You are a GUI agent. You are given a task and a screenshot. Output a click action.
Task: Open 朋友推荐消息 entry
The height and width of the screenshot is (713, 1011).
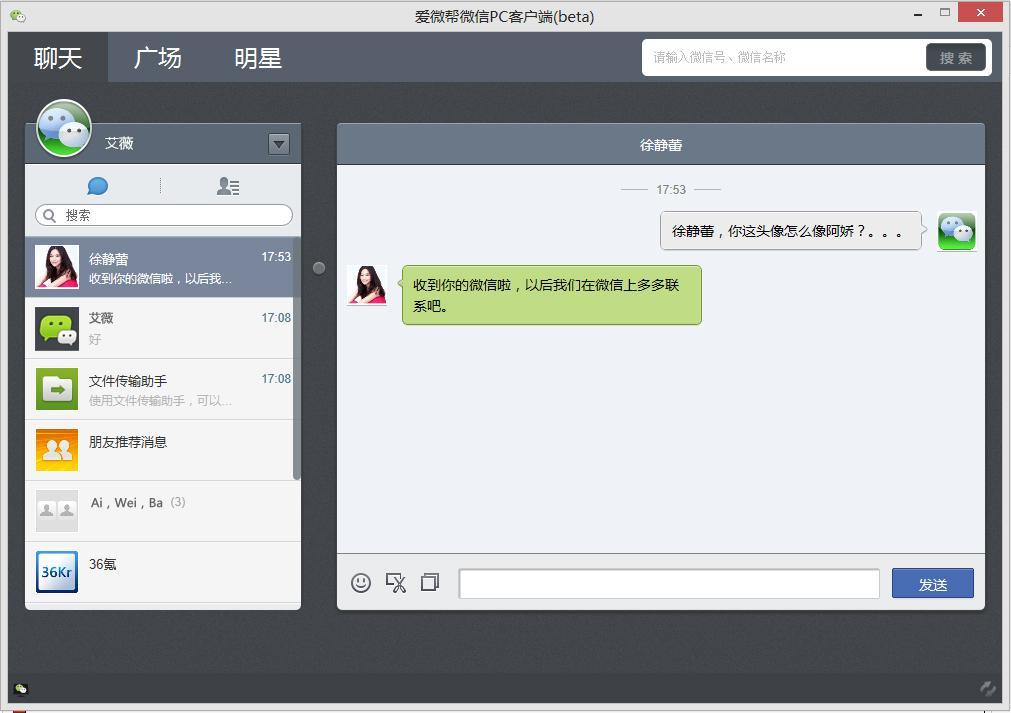[159, 450]
